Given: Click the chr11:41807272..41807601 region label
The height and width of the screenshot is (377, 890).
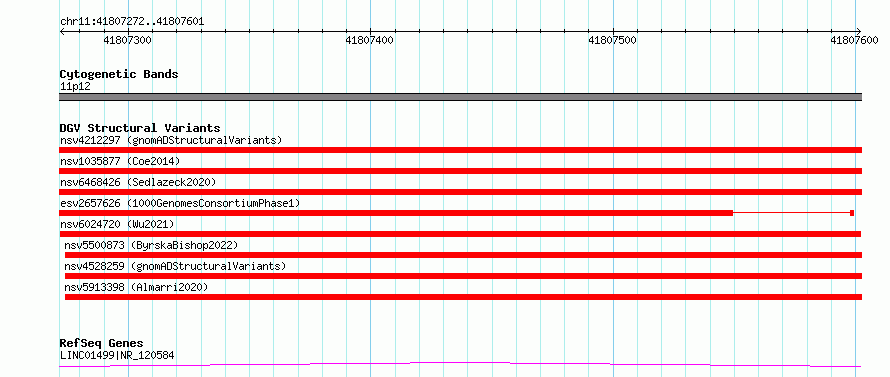Looking at the screenshot, I should pyautogui.click(x=132, y=22).
